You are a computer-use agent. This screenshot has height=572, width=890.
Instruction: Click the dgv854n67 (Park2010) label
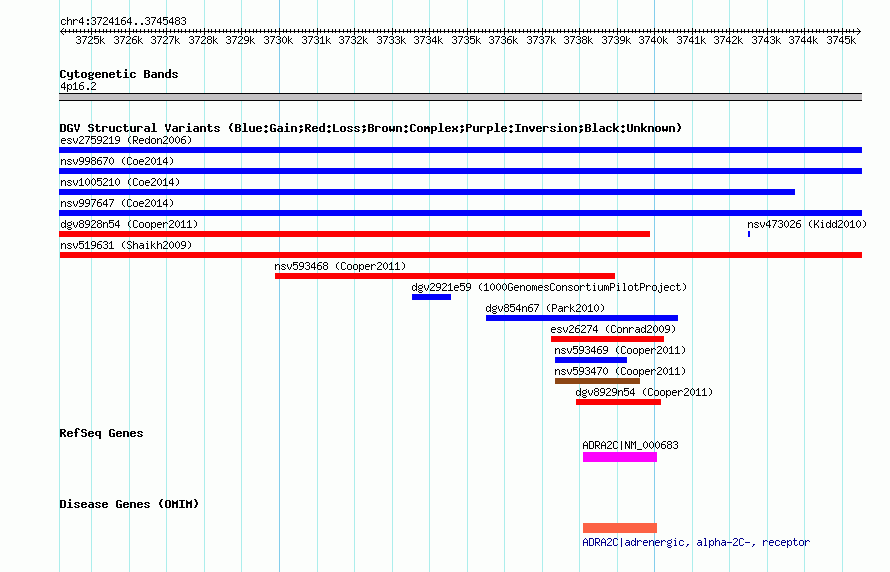tap(545, 308)
